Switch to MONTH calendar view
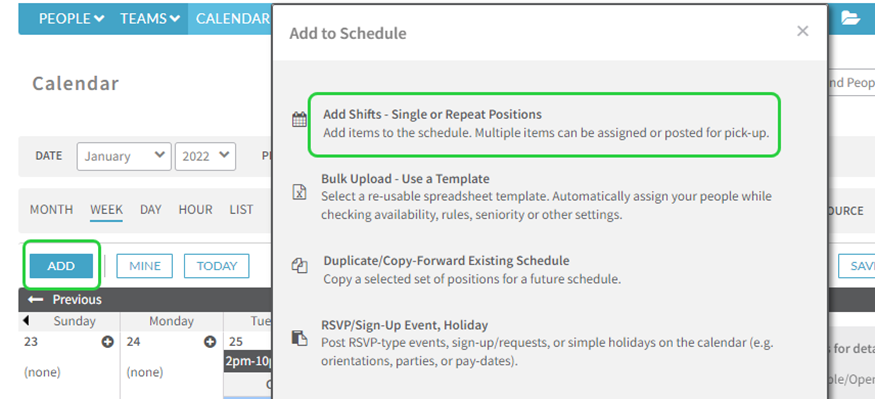This screenshot has width=875, height=399. click(x=51, y=210)
